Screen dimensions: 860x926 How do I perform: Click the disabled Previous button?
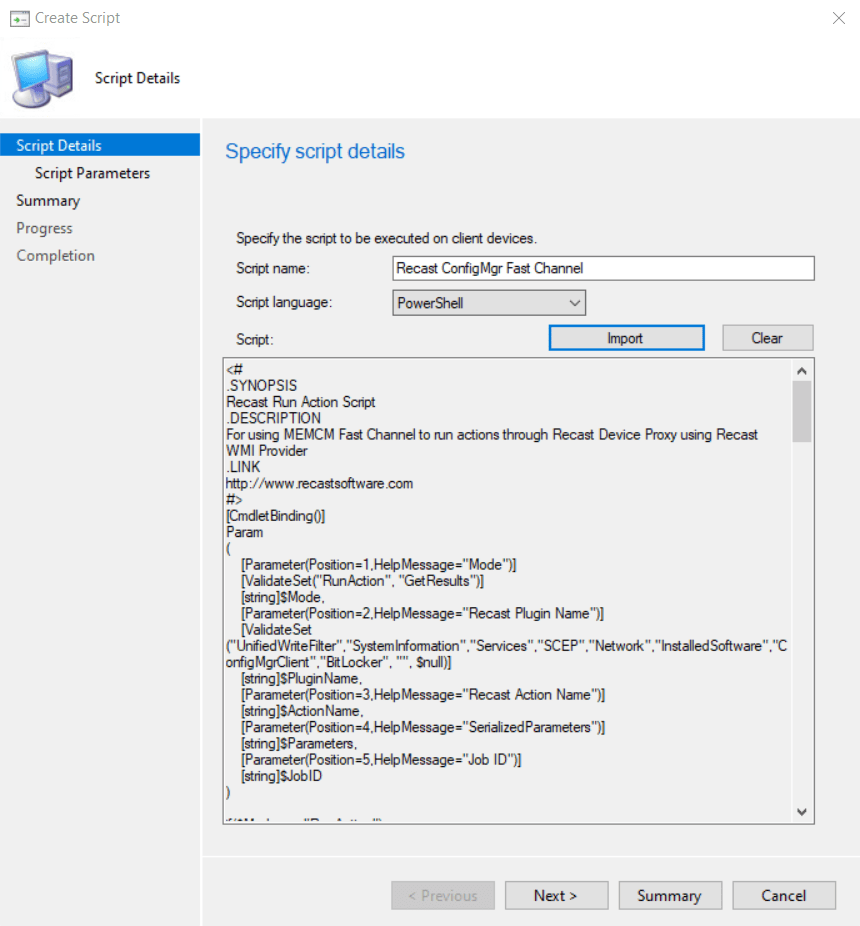pyautogui.click(x=441, y=896)
